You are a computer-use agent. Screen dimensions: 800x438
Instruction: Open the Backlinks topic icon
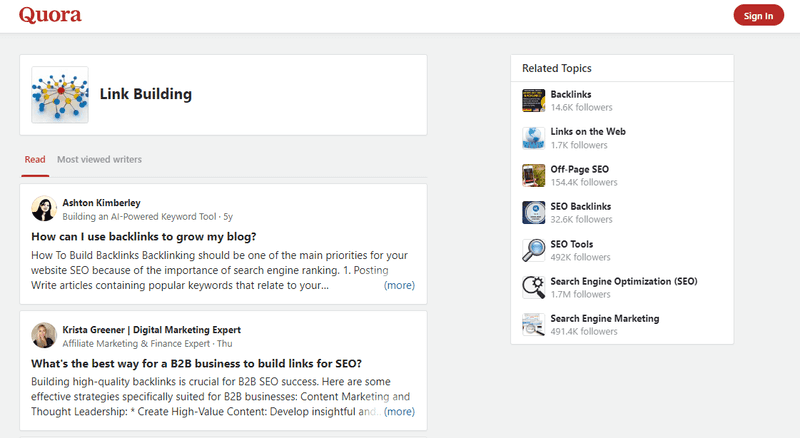(x=533, y=101)
